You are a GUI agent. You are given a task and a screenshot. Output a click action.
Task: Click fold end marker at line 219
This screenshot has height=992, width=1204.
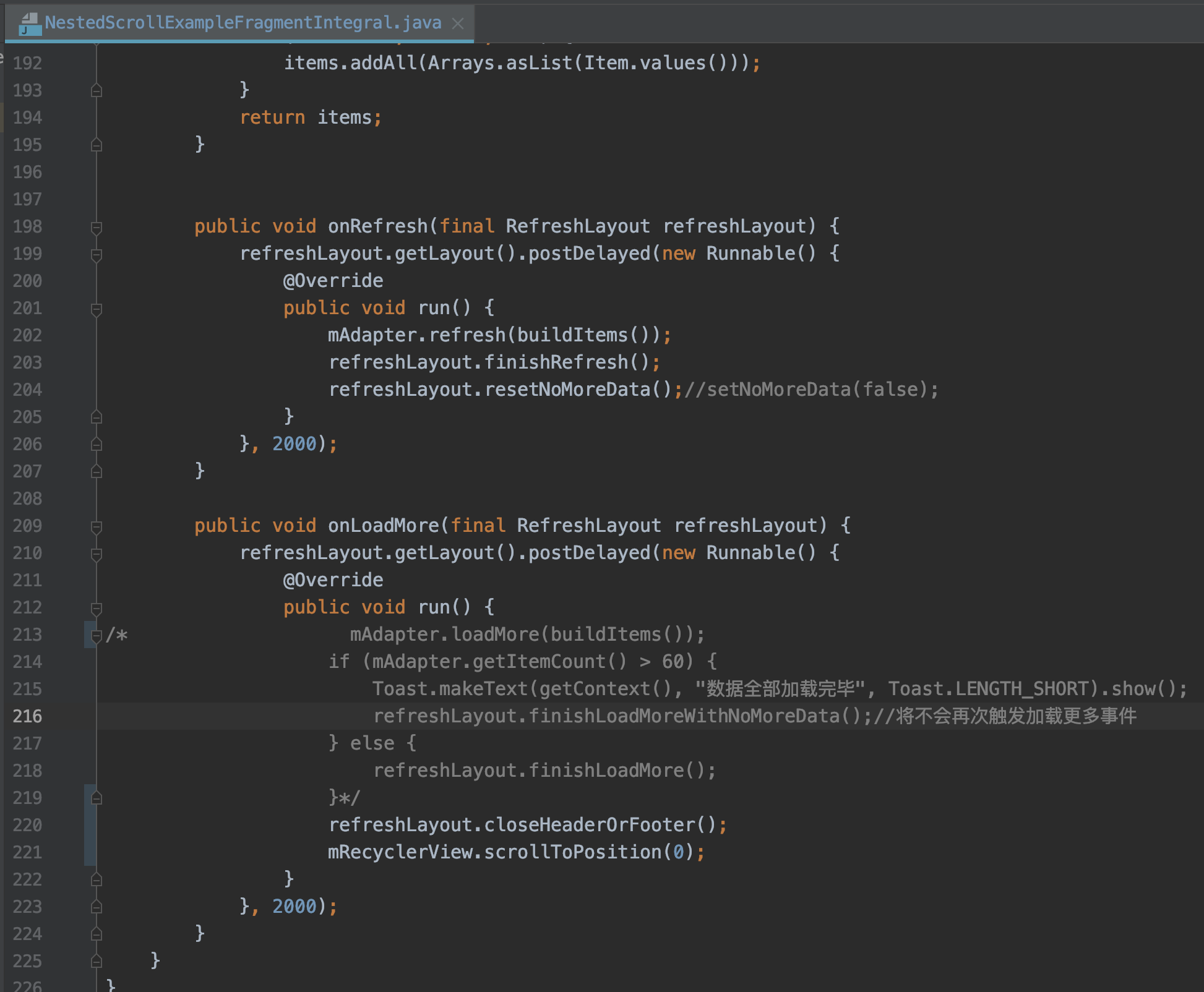point(96,798)
